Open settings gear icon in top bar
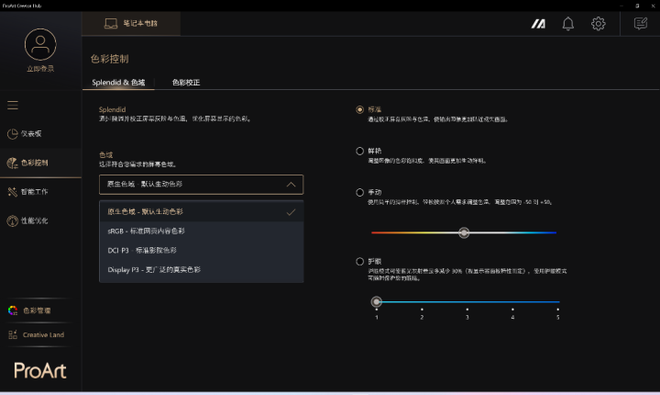 [x=598, y=24]
